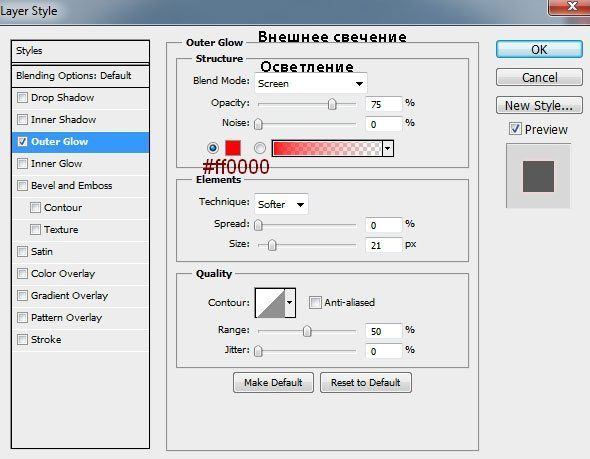Click the red glow color swatch
Screen dimensions: 590x459
pyautogui.click(x=233, y=148)
